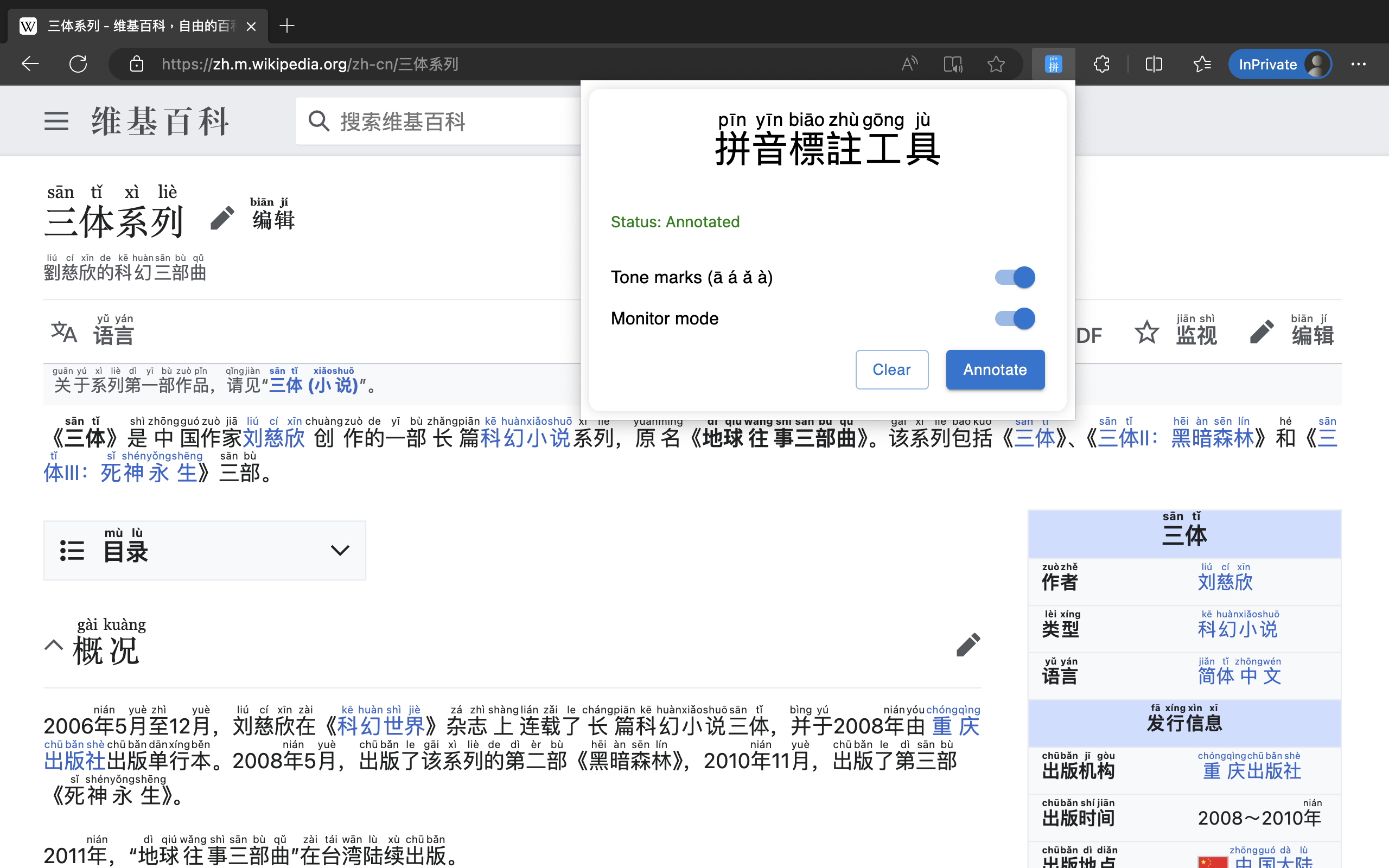Click the watch star icon

pos(1146,333)
